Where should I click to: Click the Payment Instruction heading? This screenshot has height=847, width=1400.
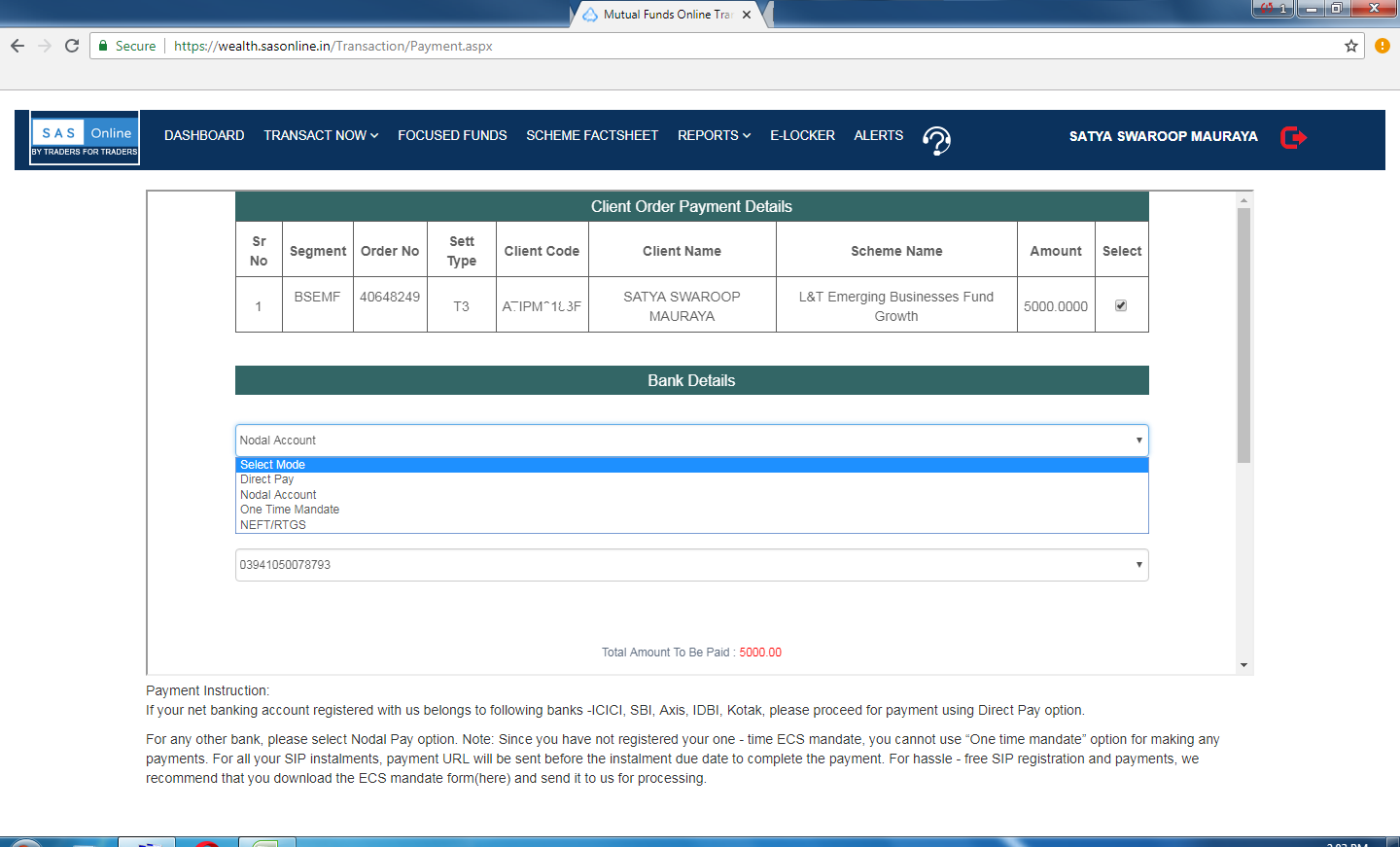coord(207,690)
